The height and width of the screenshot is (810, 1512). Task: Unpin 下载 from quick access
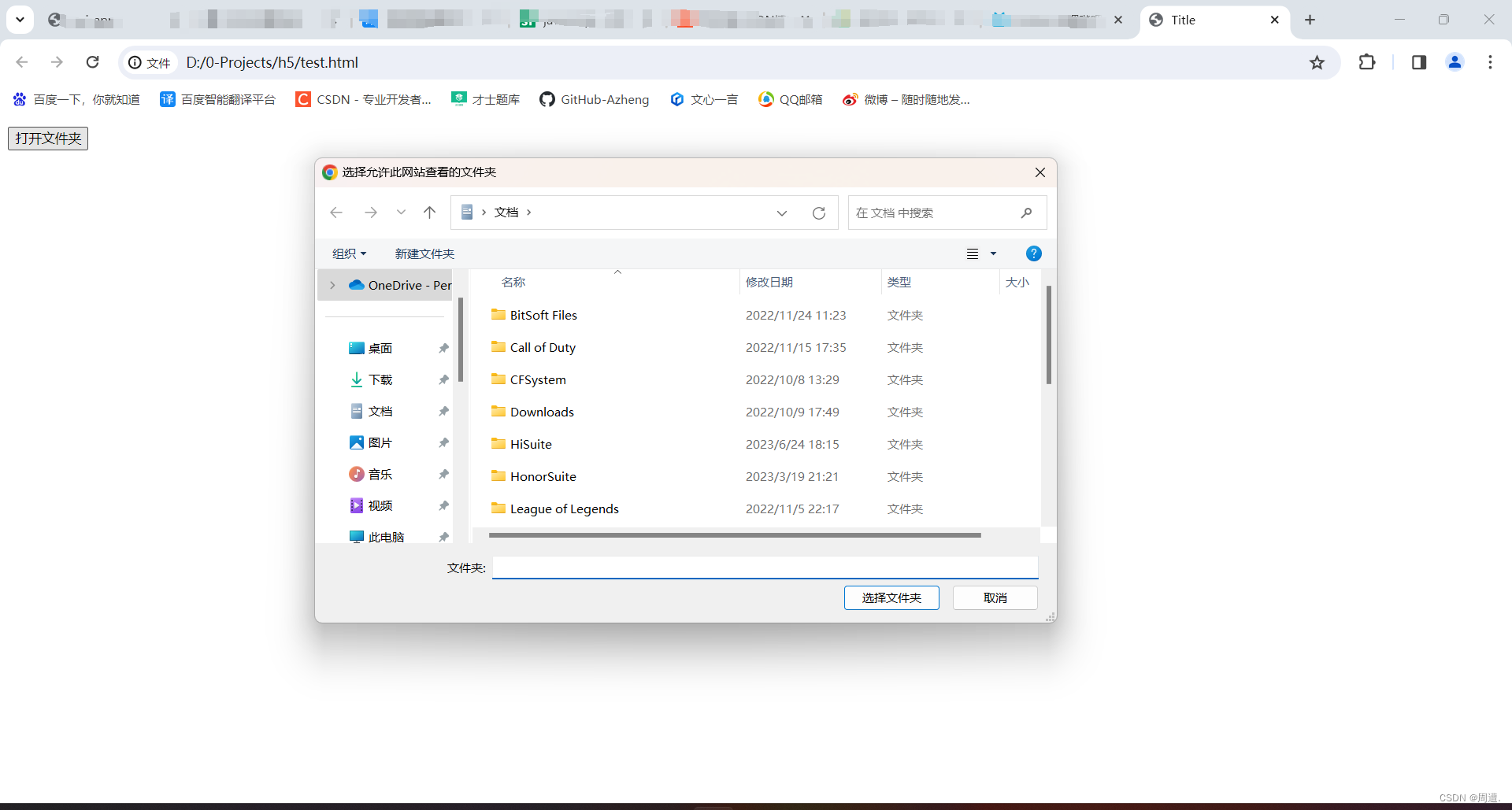[443, 379]
